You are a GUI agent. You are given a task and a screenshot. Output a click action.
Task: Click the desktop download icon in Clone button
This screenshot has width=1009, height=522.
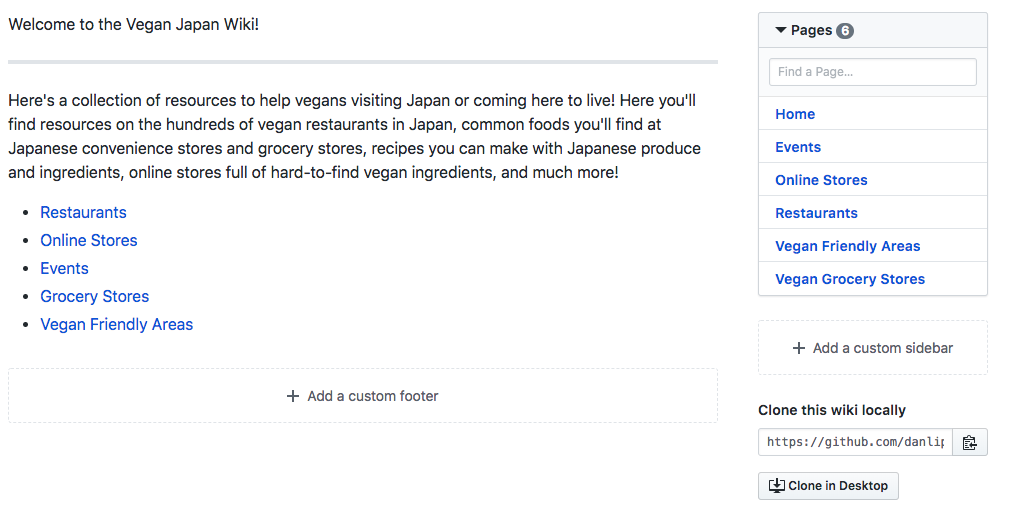pyautogui.click(x=776, y=486)
